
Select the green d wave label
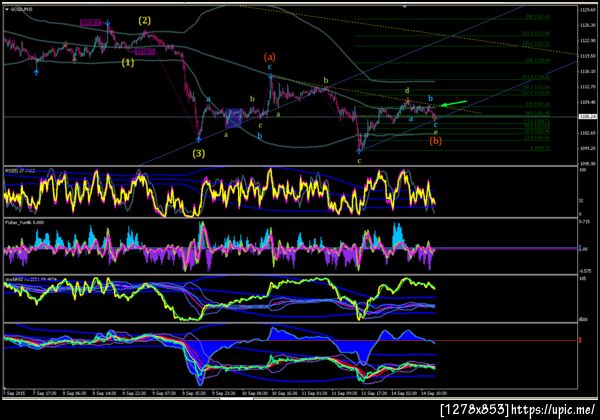(x=407, y=91)
